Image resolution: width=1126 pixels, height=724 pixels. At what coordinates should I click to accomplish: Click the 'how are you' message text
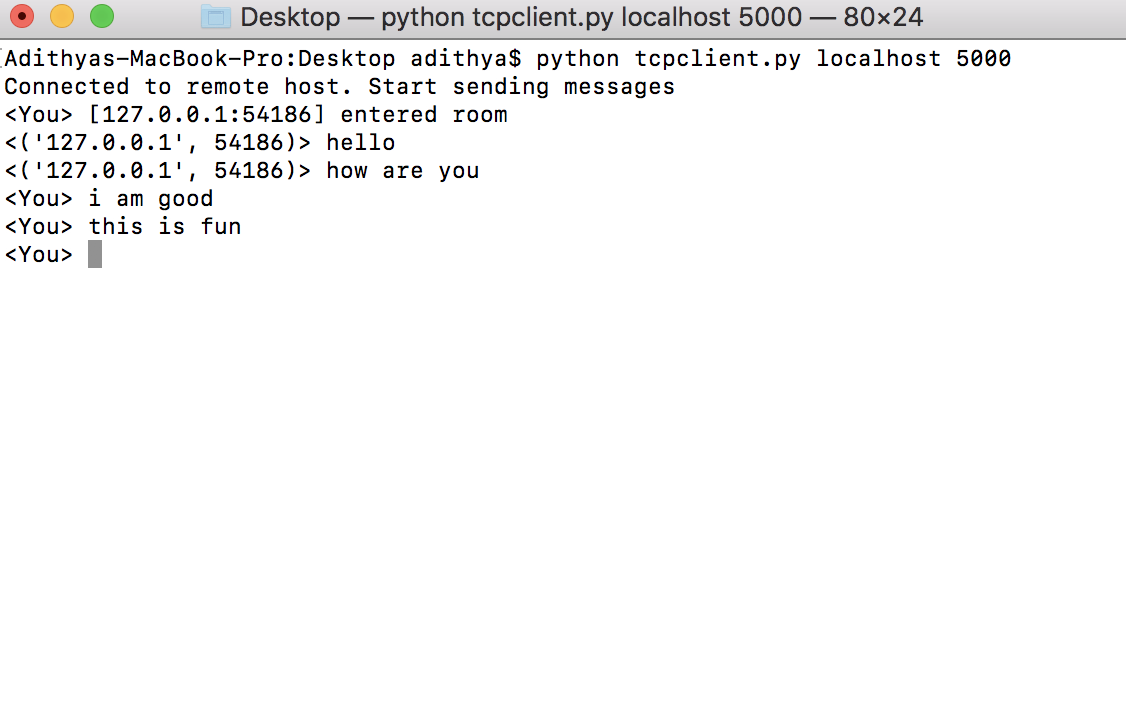(403, 170)
